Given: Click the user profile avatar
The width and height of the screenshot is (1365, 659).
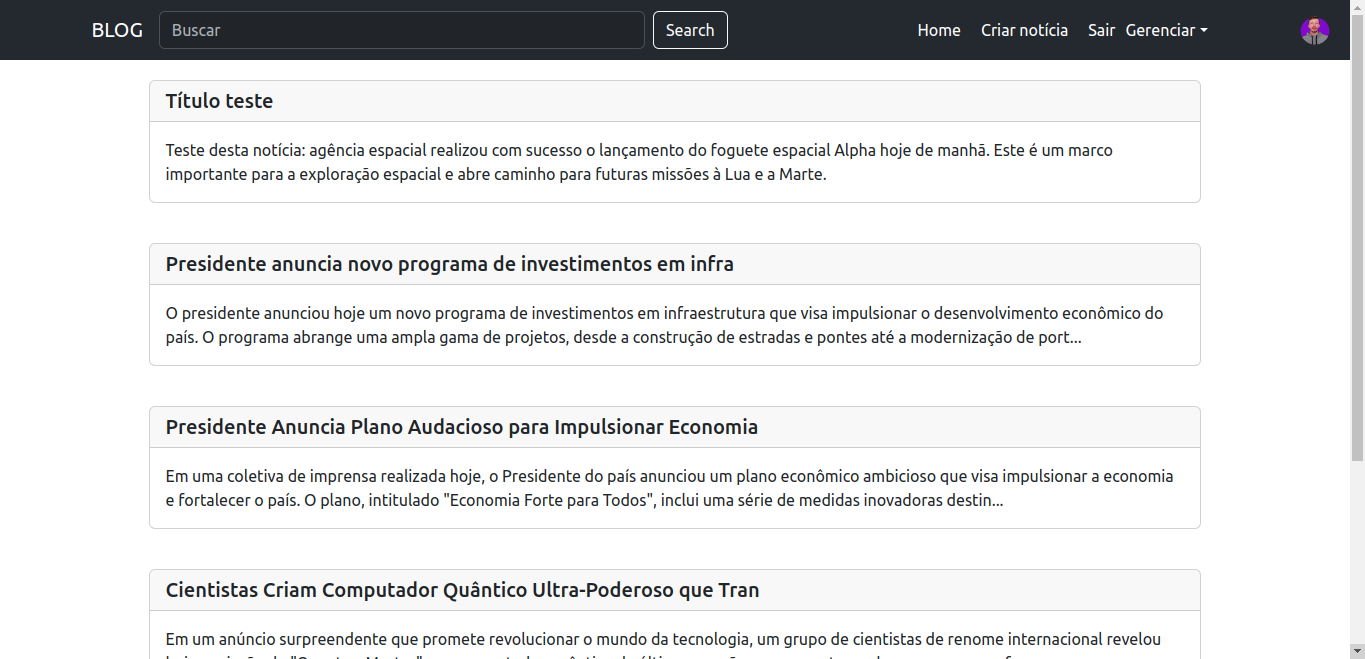Looking at the screenshot, I should tap(1314, 30).
